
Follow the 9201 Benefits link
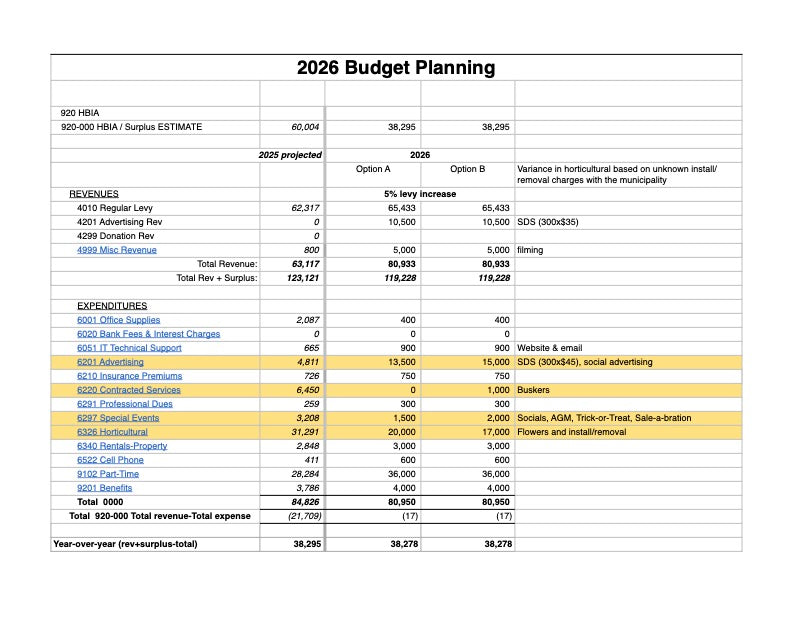[x=104, y=488]
